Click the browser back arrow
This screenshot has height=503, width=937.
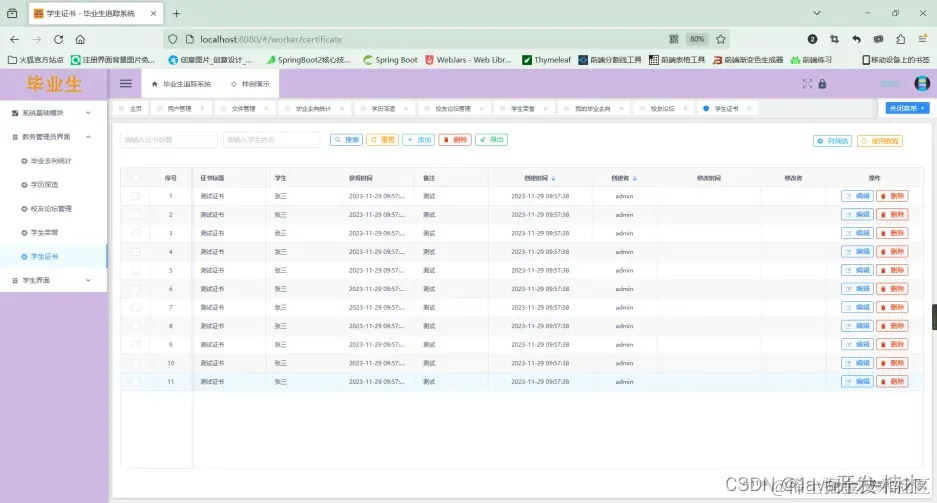point(14,39)
